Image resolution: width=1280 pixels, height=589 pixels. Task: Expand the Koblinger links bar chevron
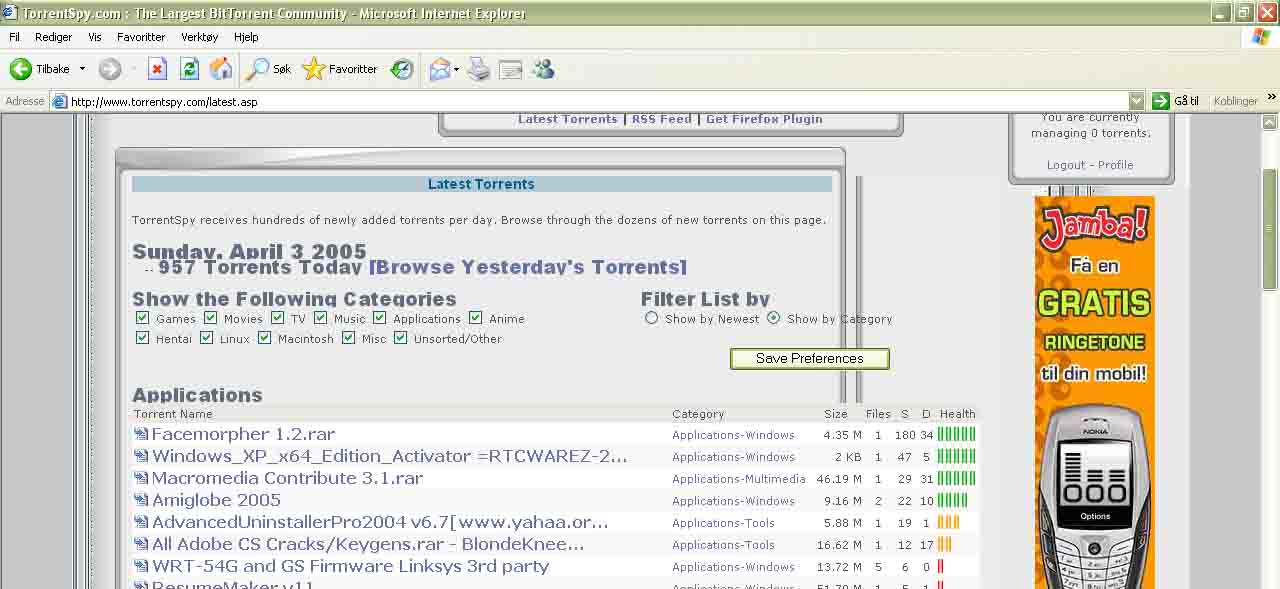tap(1272, 98)
